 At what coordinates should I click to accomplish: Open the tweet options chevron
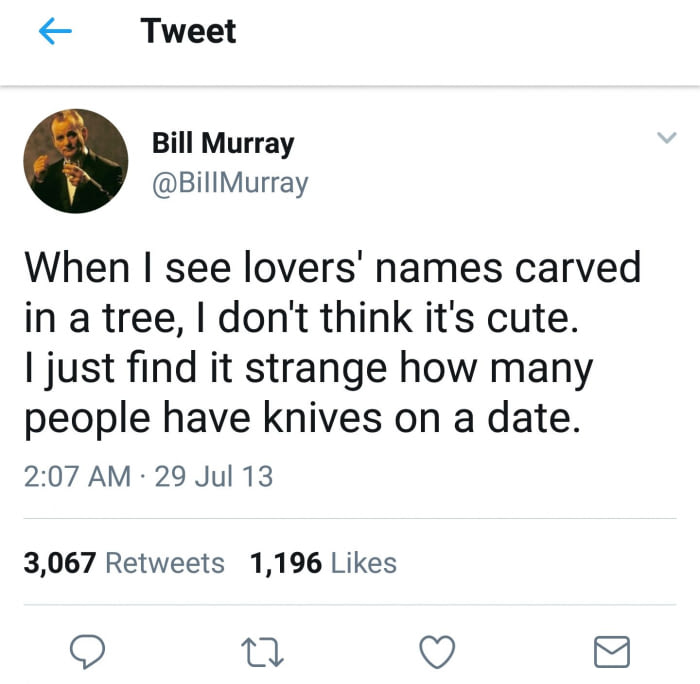click(667, 137)
